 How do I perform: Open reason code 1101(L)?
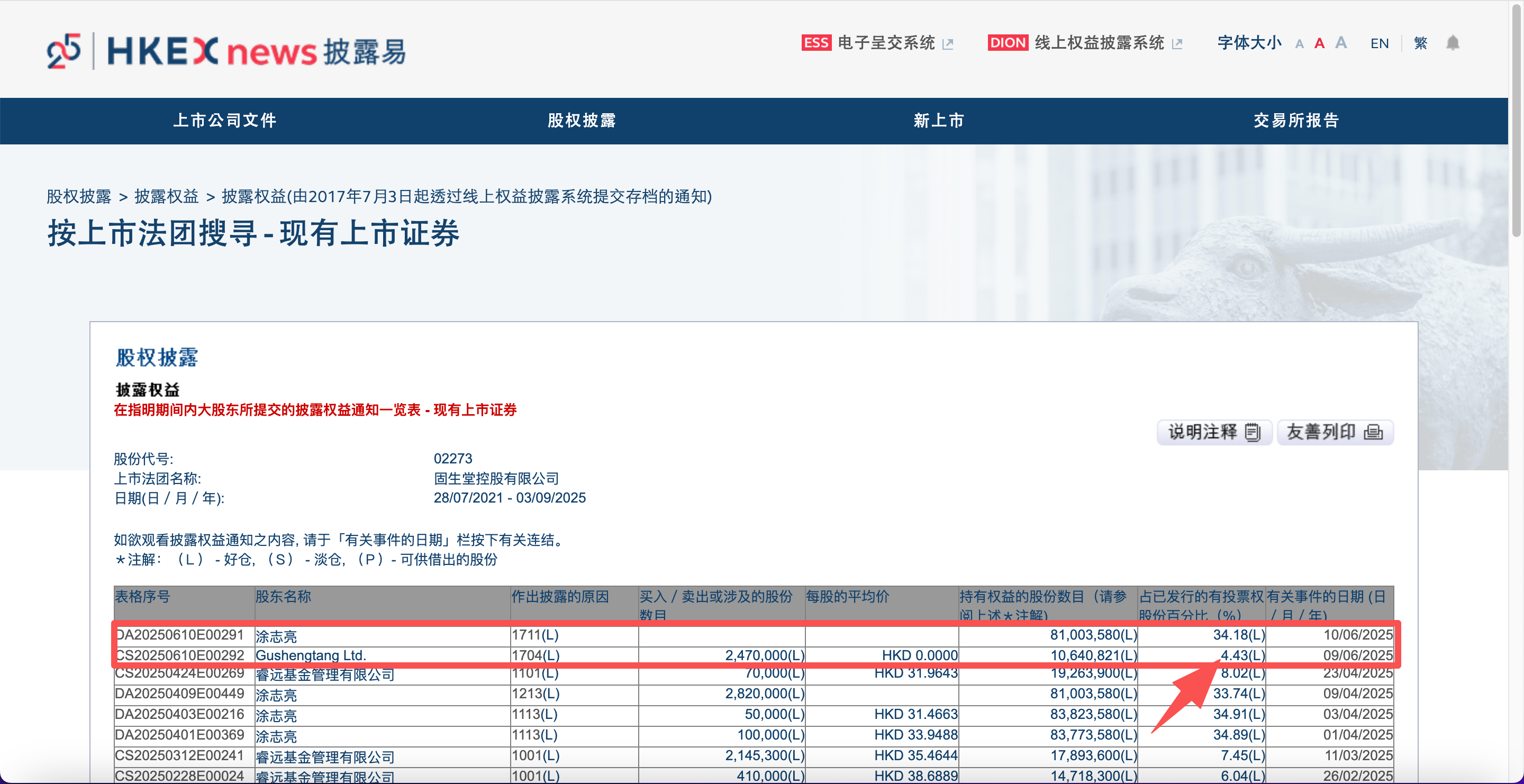tap(535, 673)
